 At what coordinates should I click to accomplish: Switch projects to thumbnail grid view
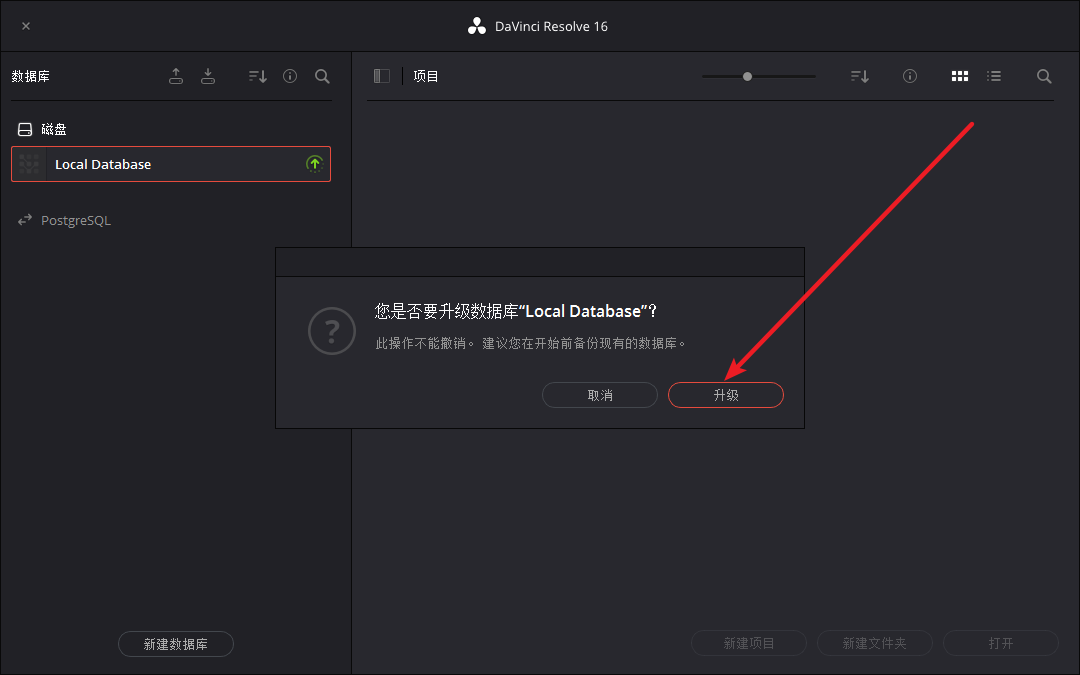[959, 76]
